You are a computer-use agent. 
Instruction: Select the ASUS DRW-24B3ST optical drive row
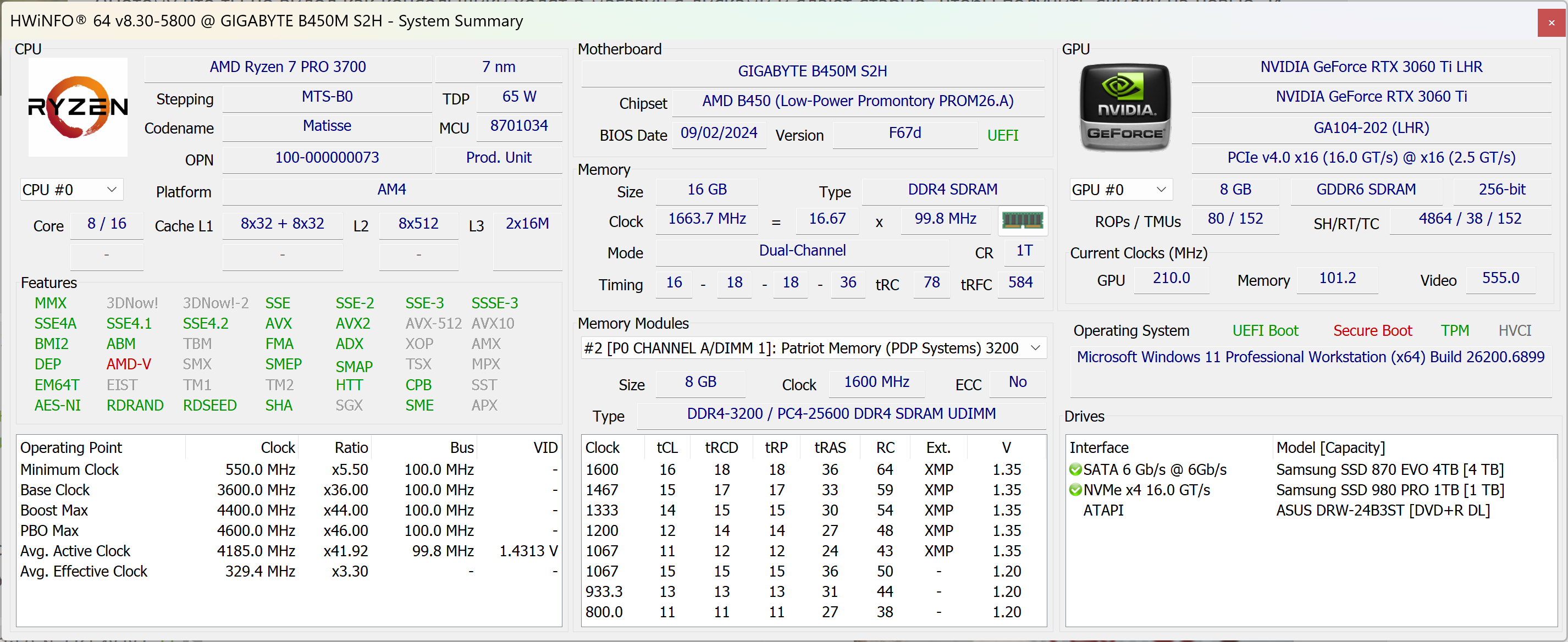click(x=1382, y=510)
